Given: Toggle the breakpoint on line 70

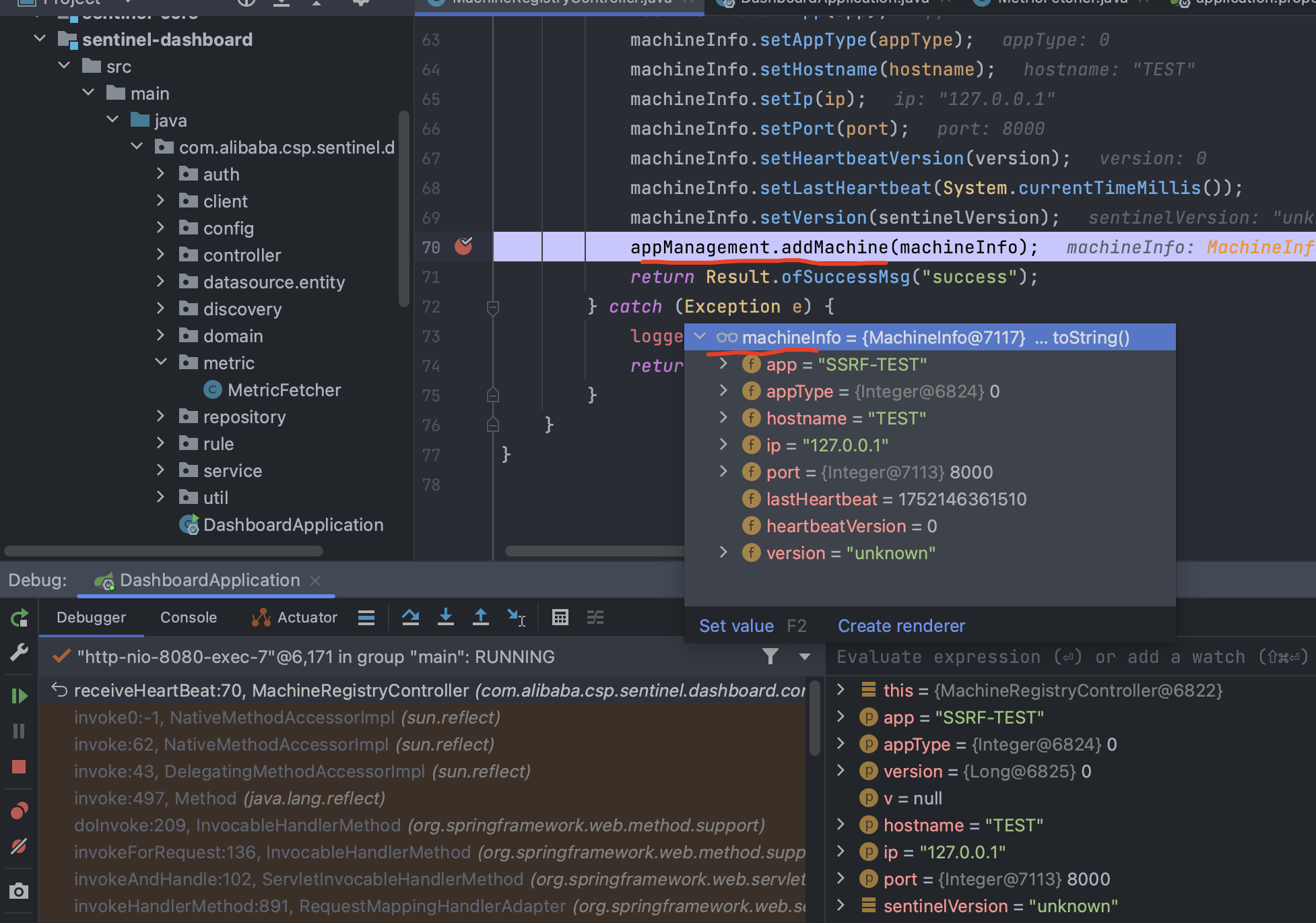Looking at the screenshot, I should (x=463, y=247).
